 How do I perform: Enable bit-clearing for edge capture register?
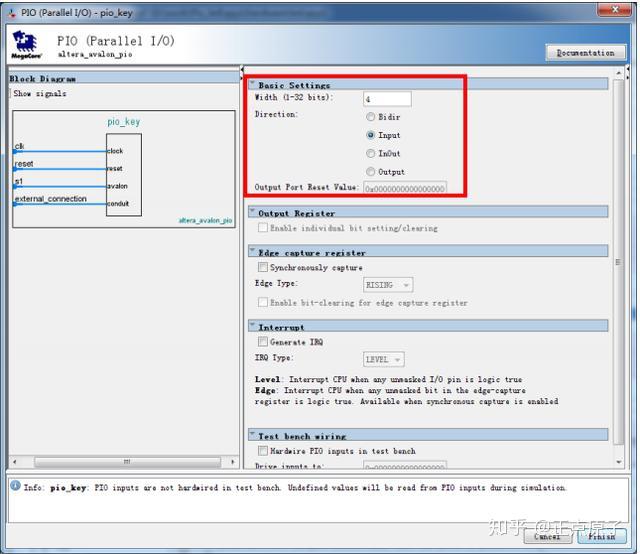263,303
